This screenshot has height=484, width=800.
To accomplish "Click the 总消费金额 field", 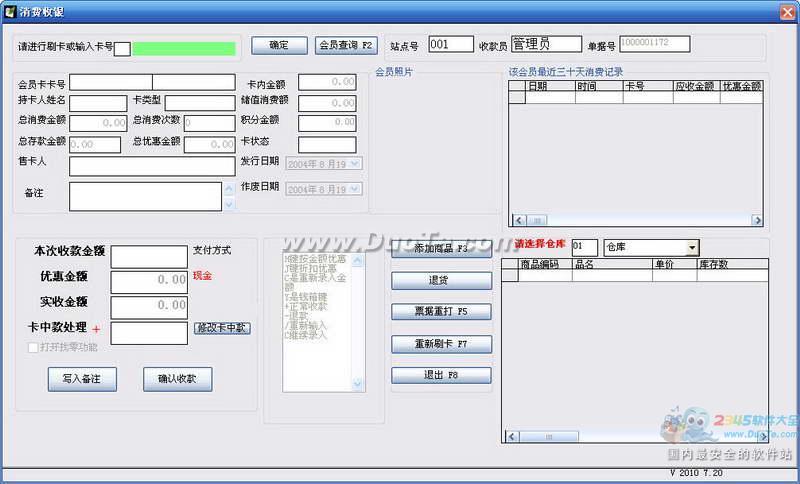I will [x=98, y=123].
